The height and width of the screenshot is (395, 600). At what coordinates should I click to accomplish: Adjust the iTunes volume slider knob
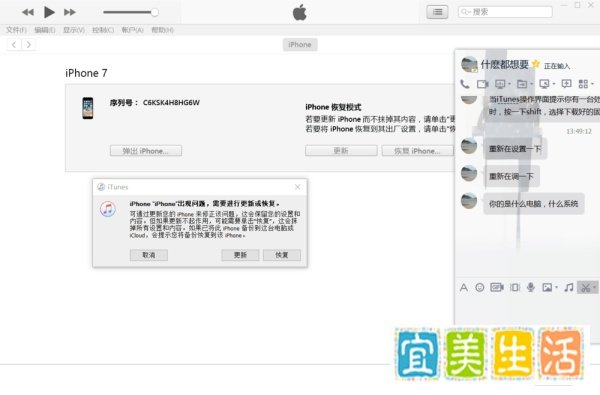click(x=154, y=12)
